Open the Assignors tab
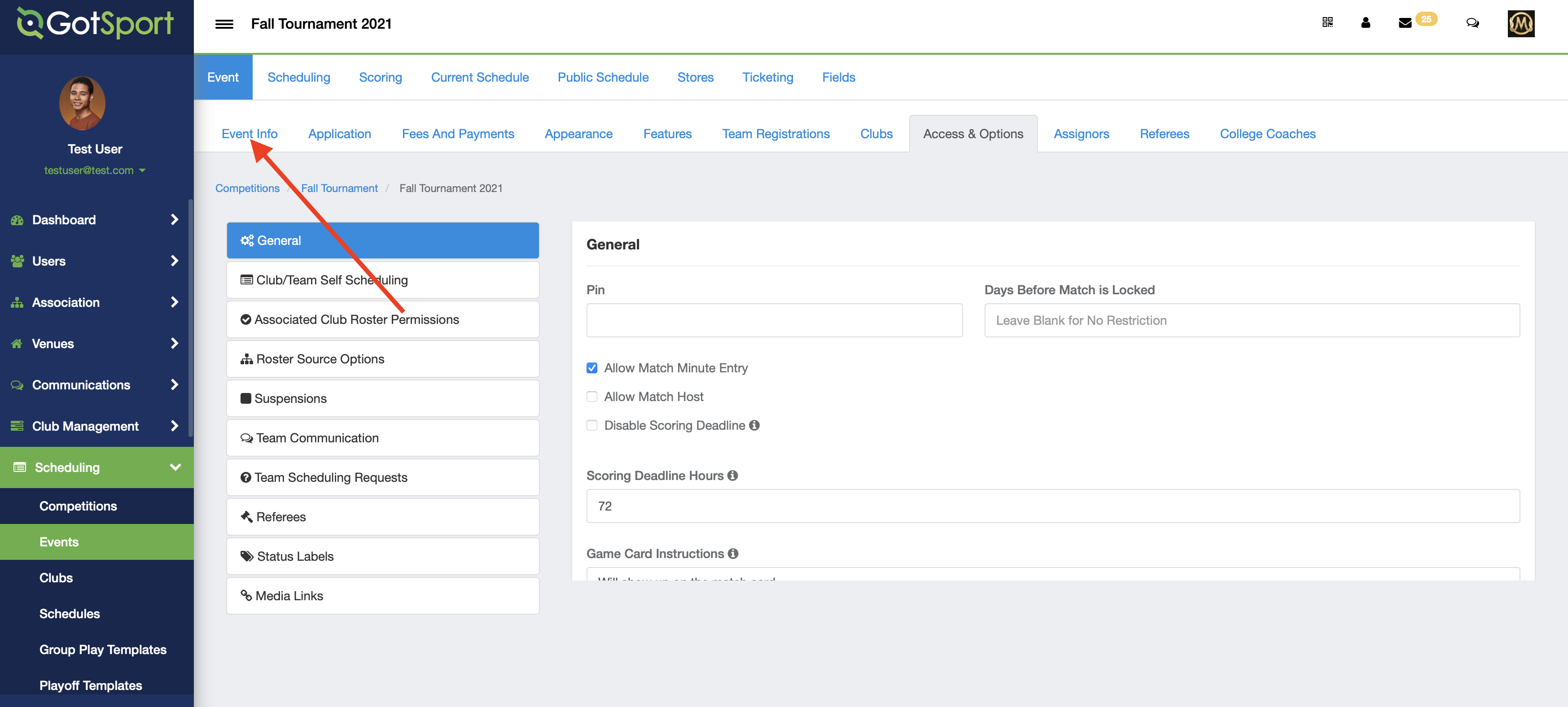This screenshot has width=1568, height=707. pyautogui.click(x=1081, y=134)
